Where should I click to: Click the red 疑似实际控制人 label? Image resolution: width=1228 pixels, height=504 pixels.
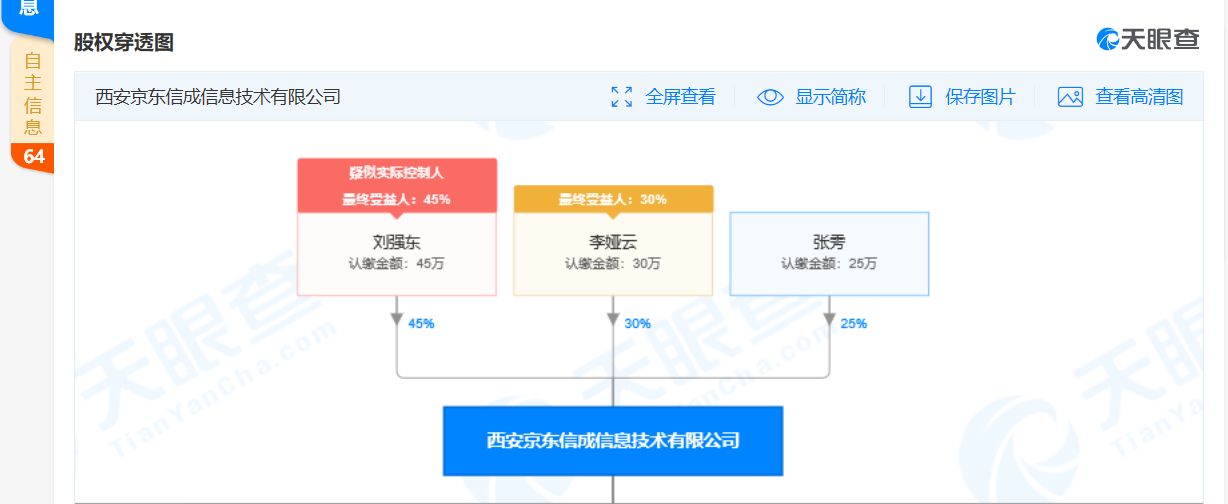pyautogui.click(x=397, y=172)
